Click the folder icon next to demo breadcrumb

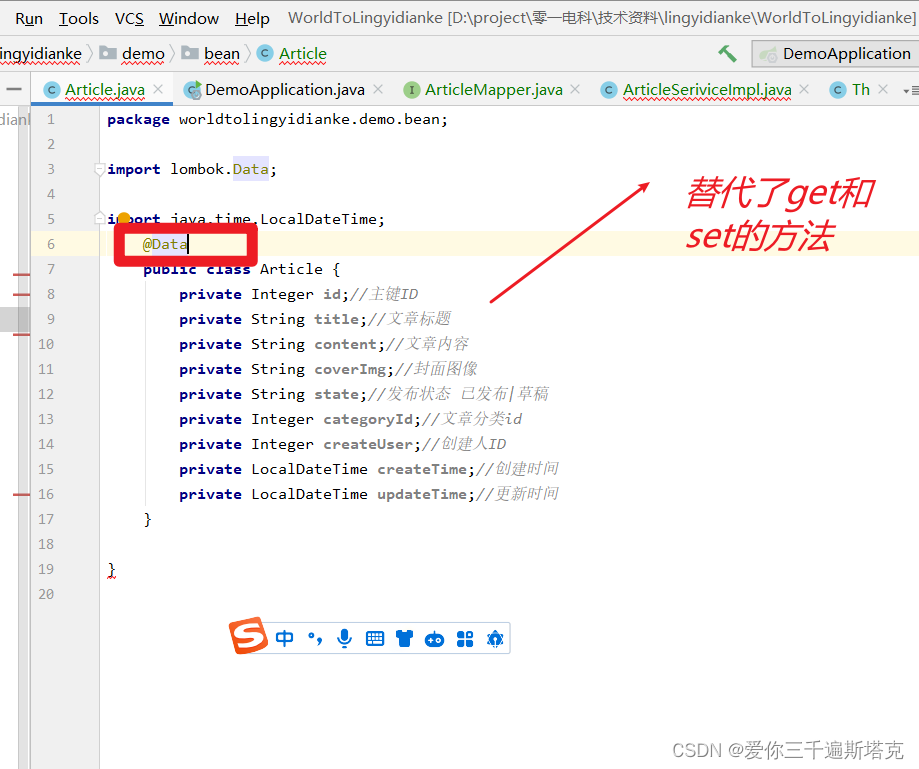(x=108, y=53)
